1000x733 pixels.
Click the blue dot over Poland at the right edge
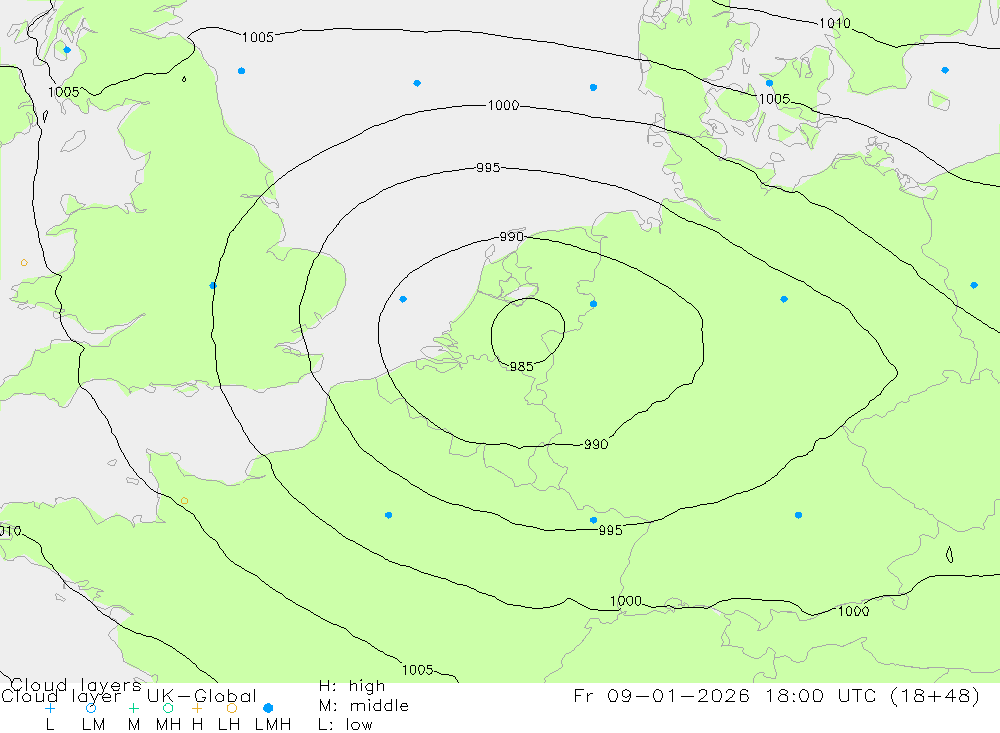click(x=974, y=285)
